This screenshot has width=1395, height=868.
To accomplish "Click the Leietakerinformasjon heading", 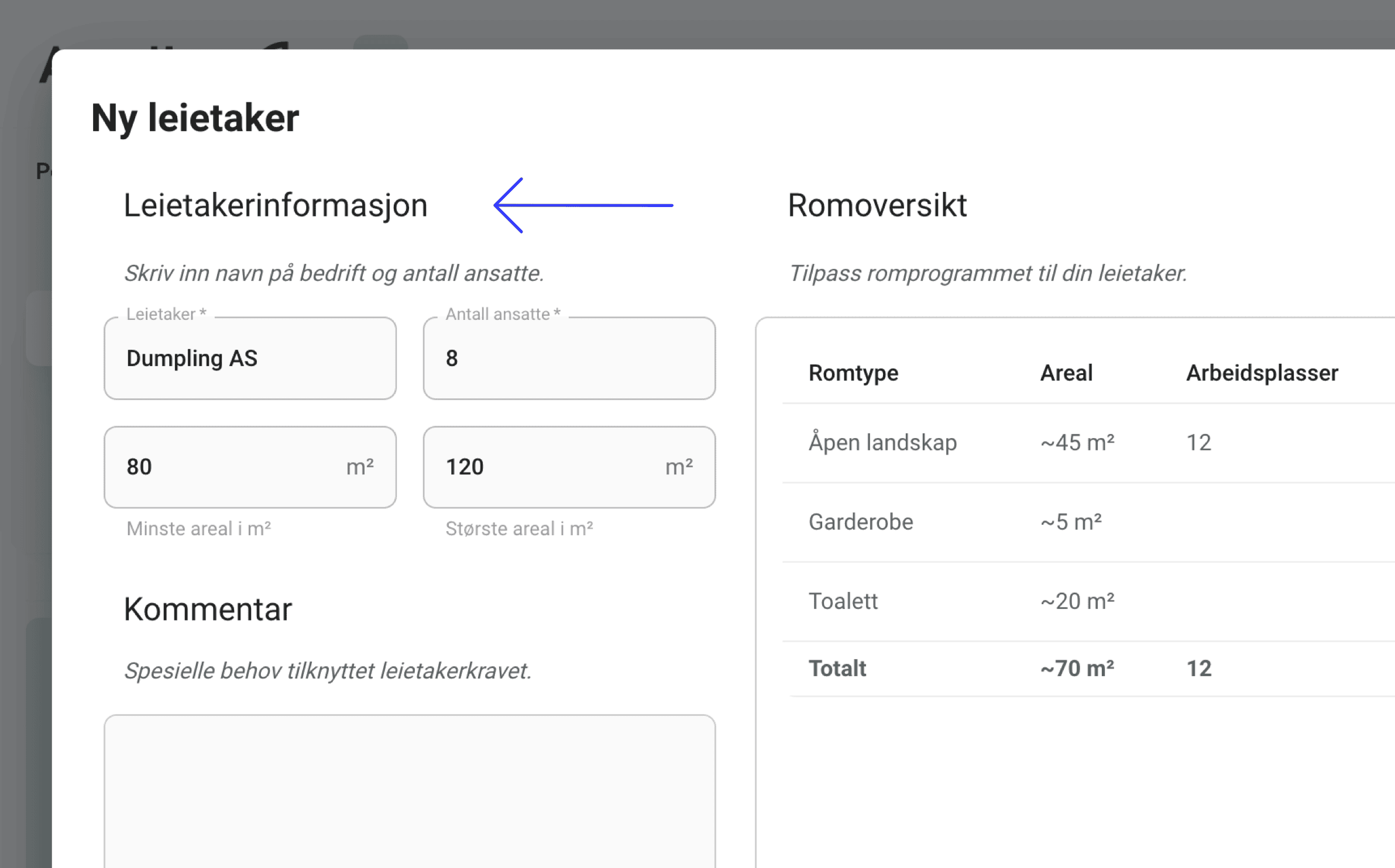I will 276,206.
